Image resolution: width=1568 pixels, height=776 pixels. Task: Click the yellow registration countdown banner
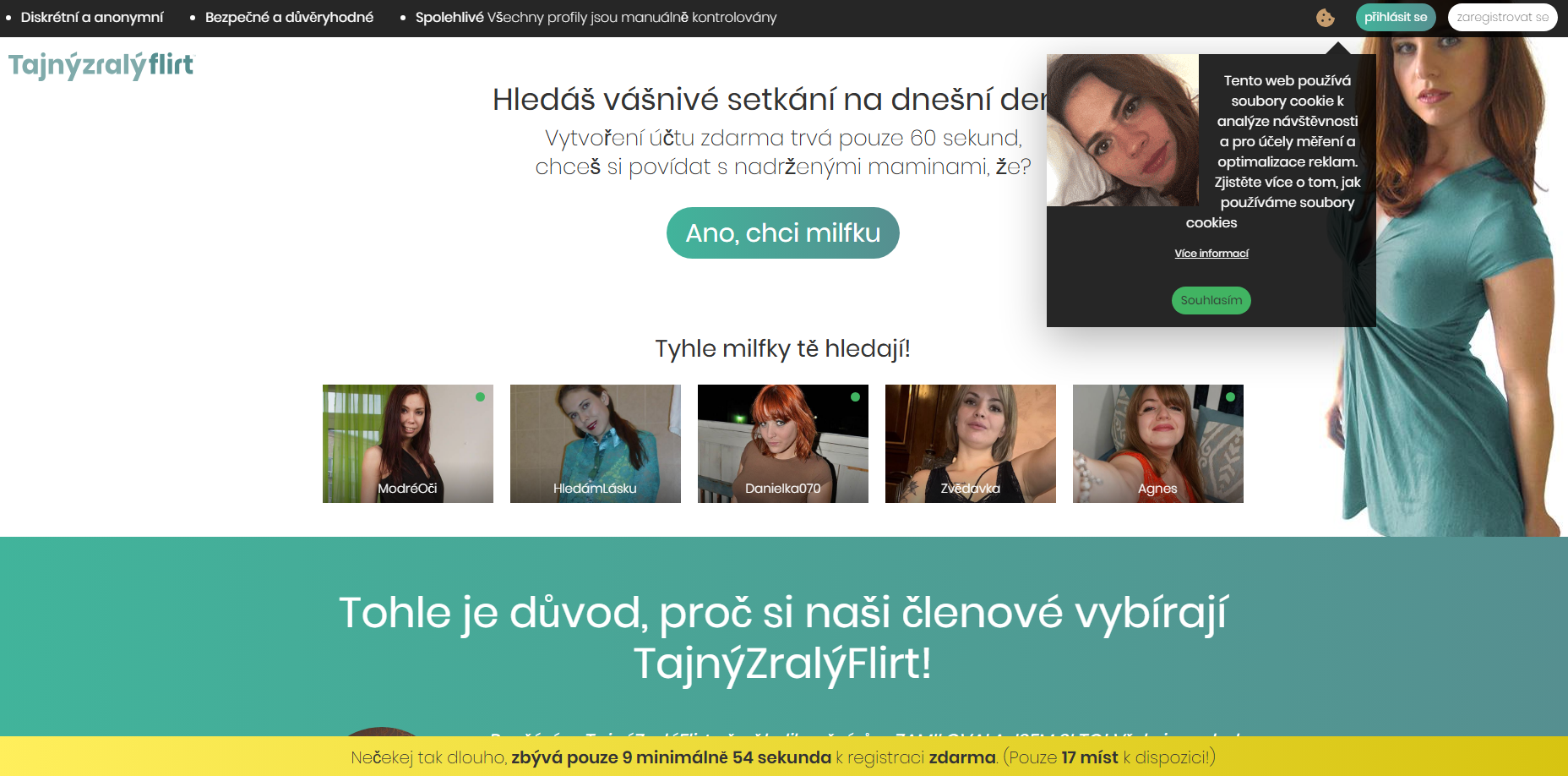(x=782, y=757)
